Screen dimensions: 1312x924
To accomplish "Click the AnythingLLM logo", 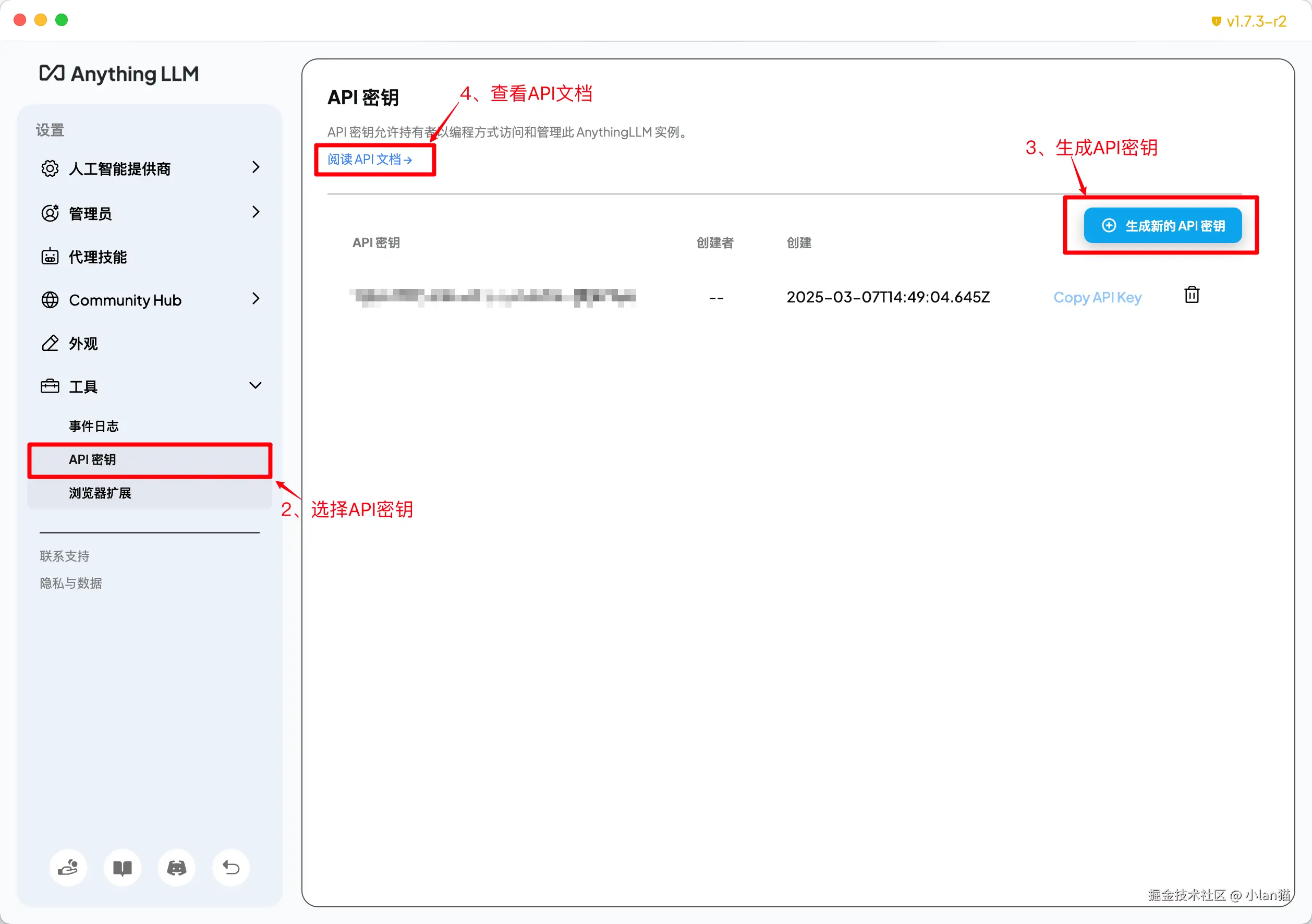I will tap(119, 74).
